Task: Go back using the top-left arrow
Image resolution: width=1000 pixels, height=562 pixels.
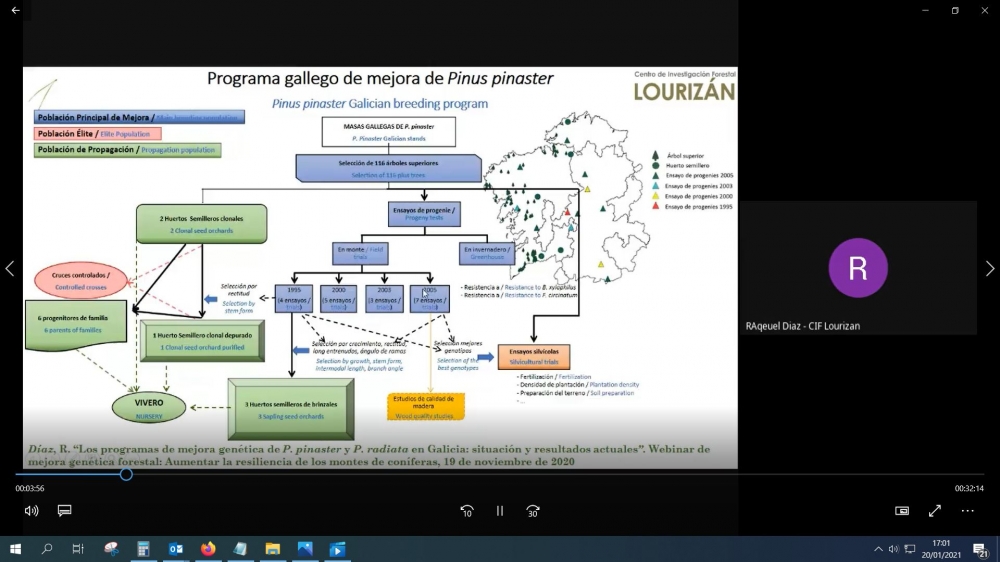Action: pos(15,10)
